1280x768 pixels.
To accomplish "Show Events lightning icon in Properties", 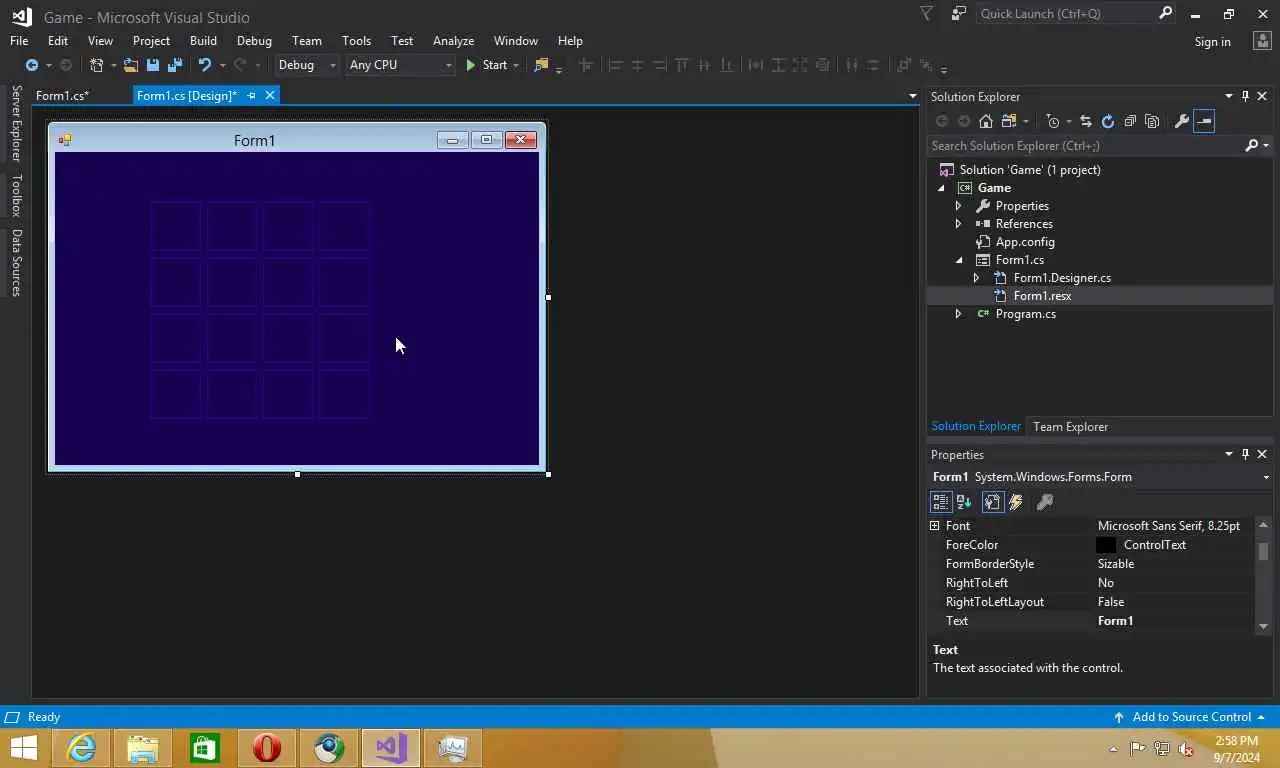I will (1016, 502).
